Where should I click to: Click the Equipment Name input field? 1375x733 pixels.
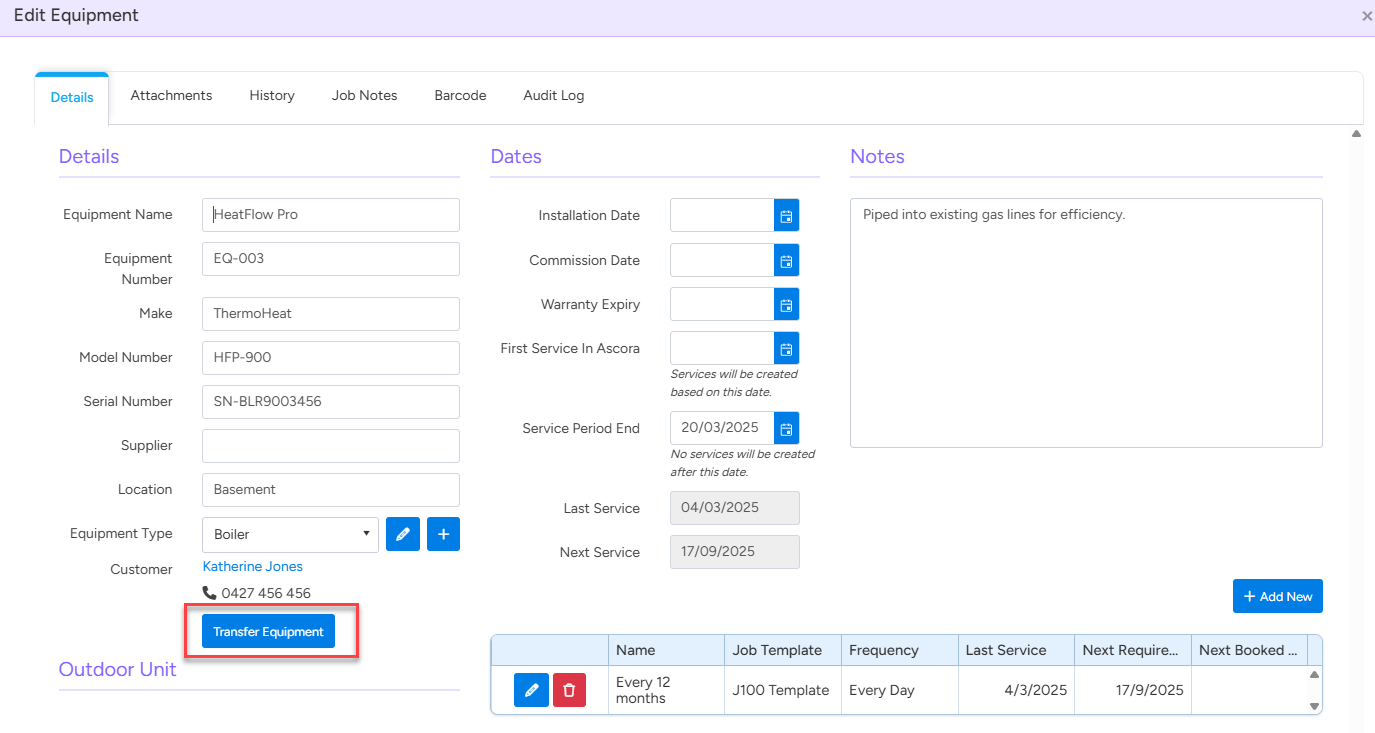click(x=330, y=215)
